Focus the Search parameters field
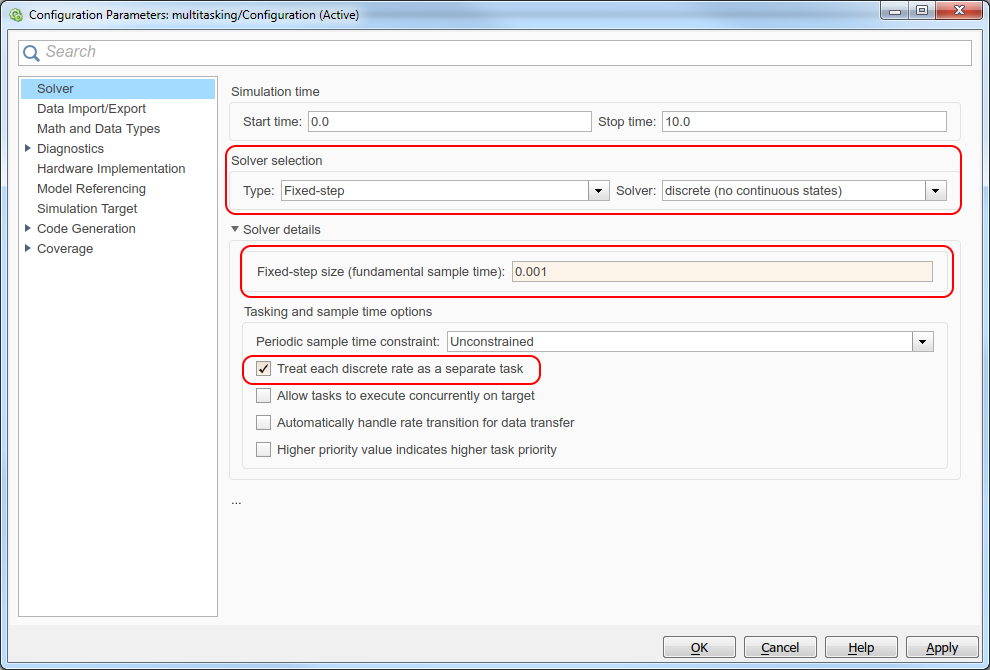Viewport: 990px width, 670px height. (494, 52)
